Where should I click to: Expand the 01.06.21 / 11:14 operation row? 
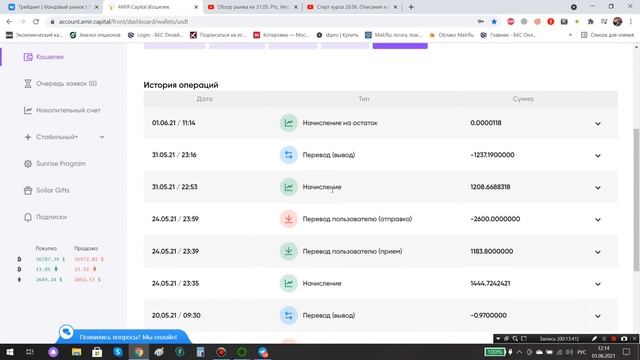click(x=598, y=123)
